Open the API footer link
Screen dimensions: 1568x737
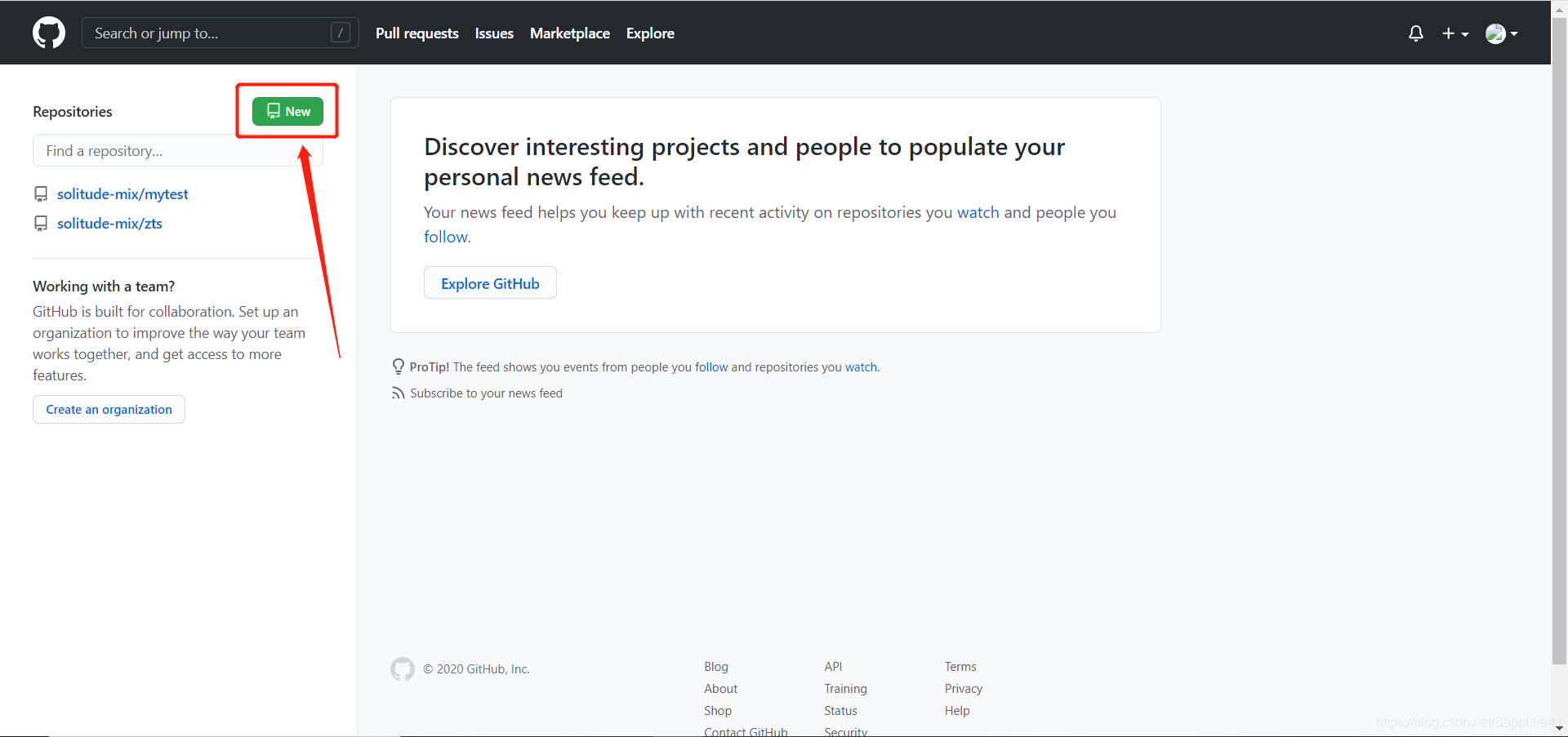tap(833, 667)
